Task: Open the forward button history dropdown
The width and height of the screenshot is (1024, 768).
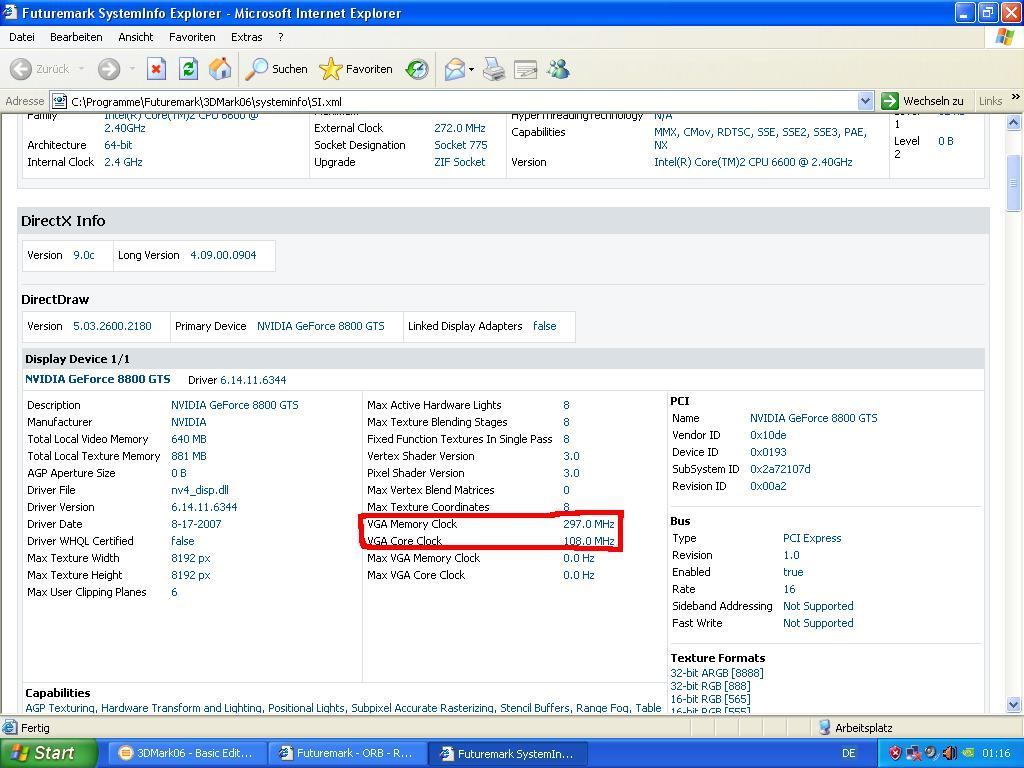Action: coord(131,69)
